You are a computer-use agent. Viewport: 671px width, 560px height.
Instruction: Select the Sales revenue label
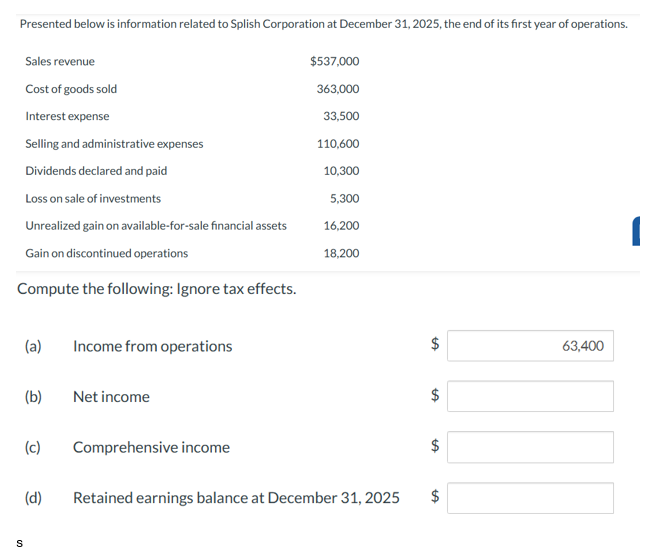(60, 61)
